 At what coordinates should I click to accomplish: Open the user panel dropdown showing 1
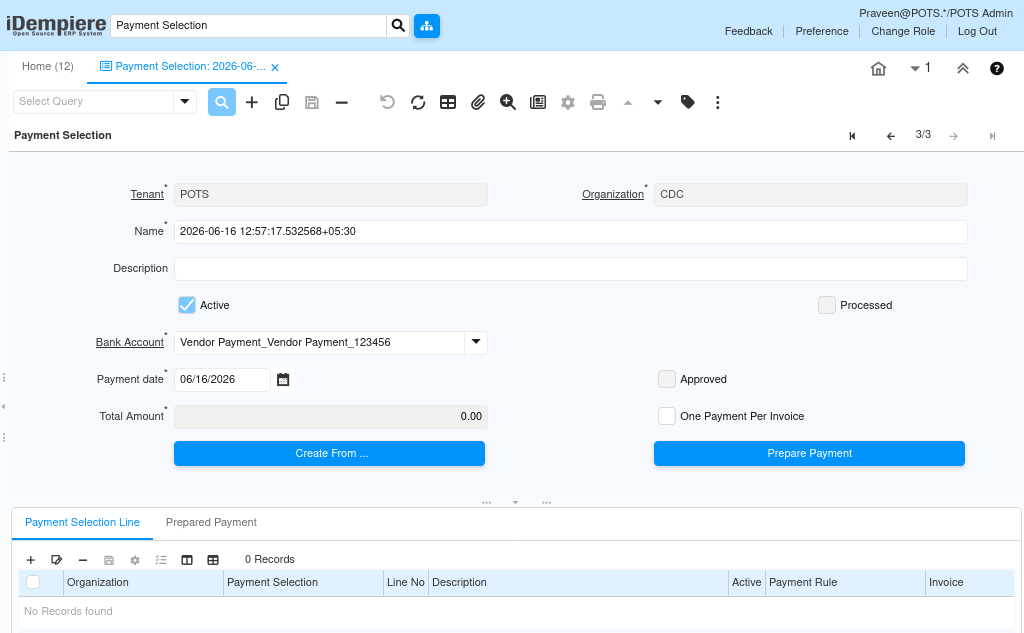[x=920, y=68]
